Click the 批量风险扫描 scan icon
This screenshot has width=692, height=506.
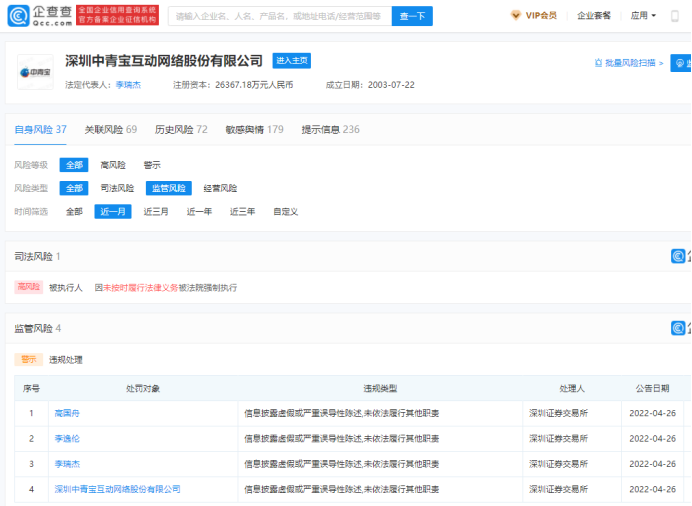click(x=598, y=63)
